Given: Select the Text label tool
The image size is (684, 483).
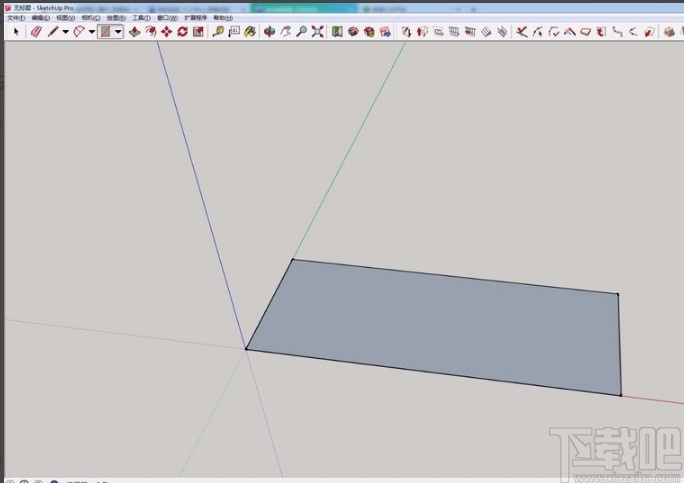Looking at the screenshot, I should [234, 31].
